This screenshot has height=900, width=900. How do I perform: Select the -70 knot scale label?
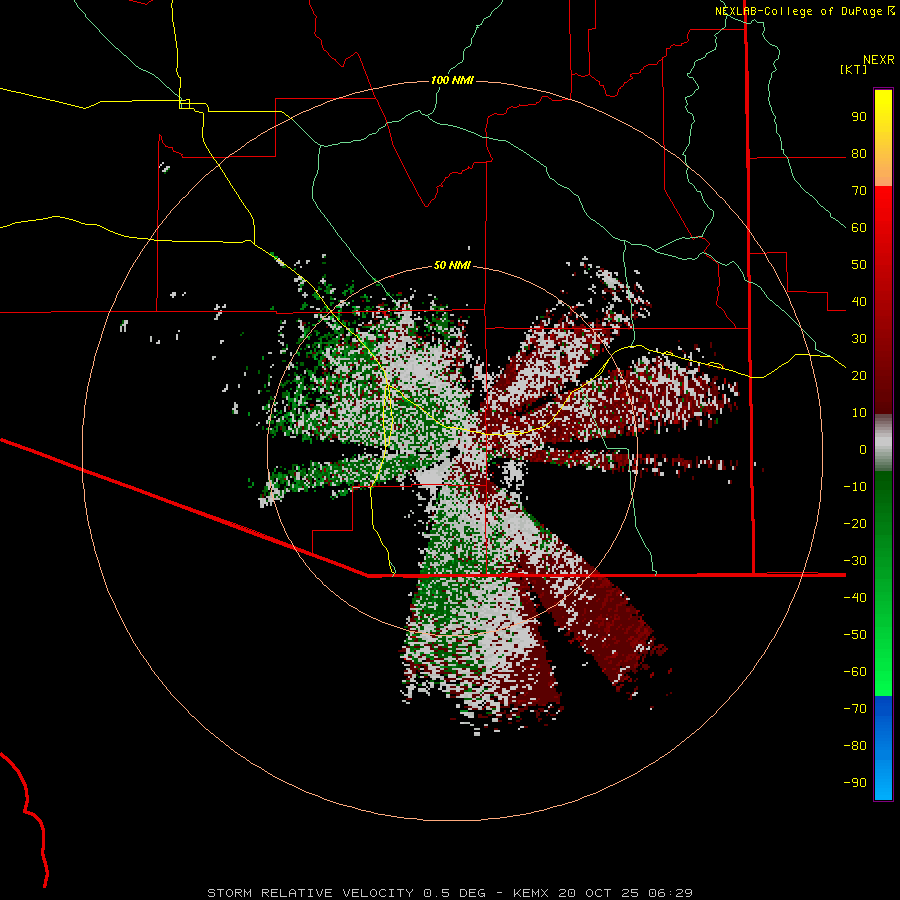[x=855, y=709]
